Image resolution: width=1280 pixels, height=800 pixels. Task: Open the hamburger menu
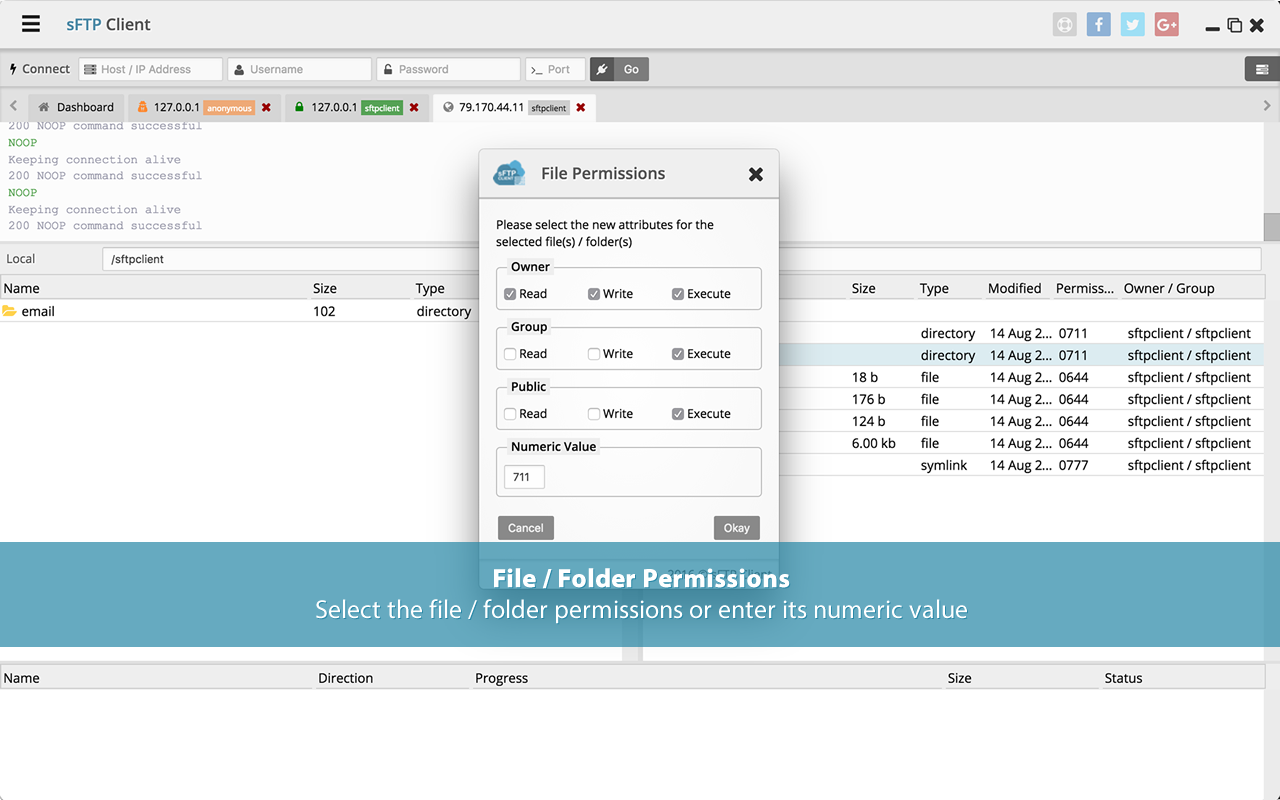click(x=30, y=24)
